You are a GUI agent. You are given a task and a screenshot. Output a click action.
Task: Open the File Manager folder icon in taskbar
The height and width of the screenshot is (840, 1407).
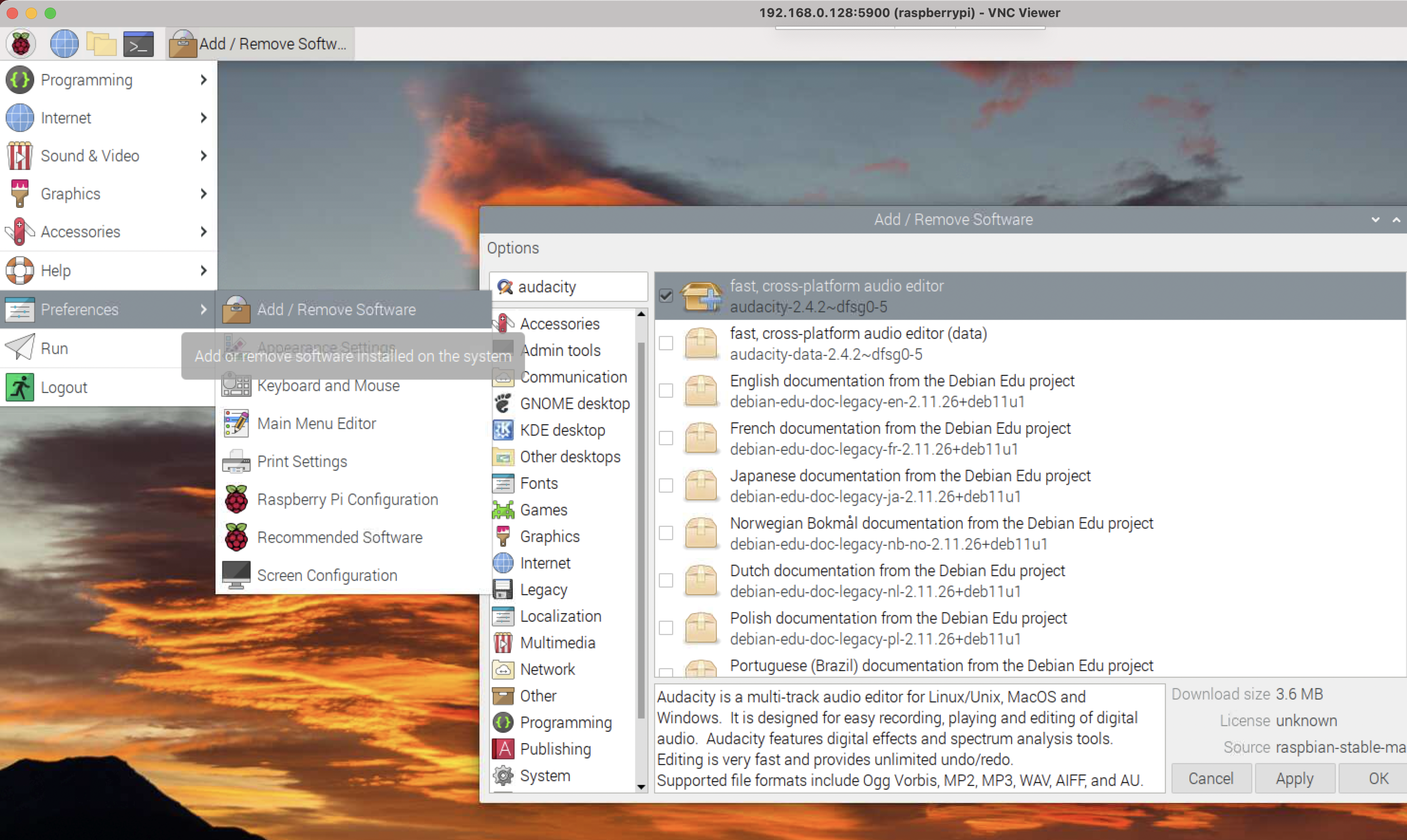click(x=102, y=44)
